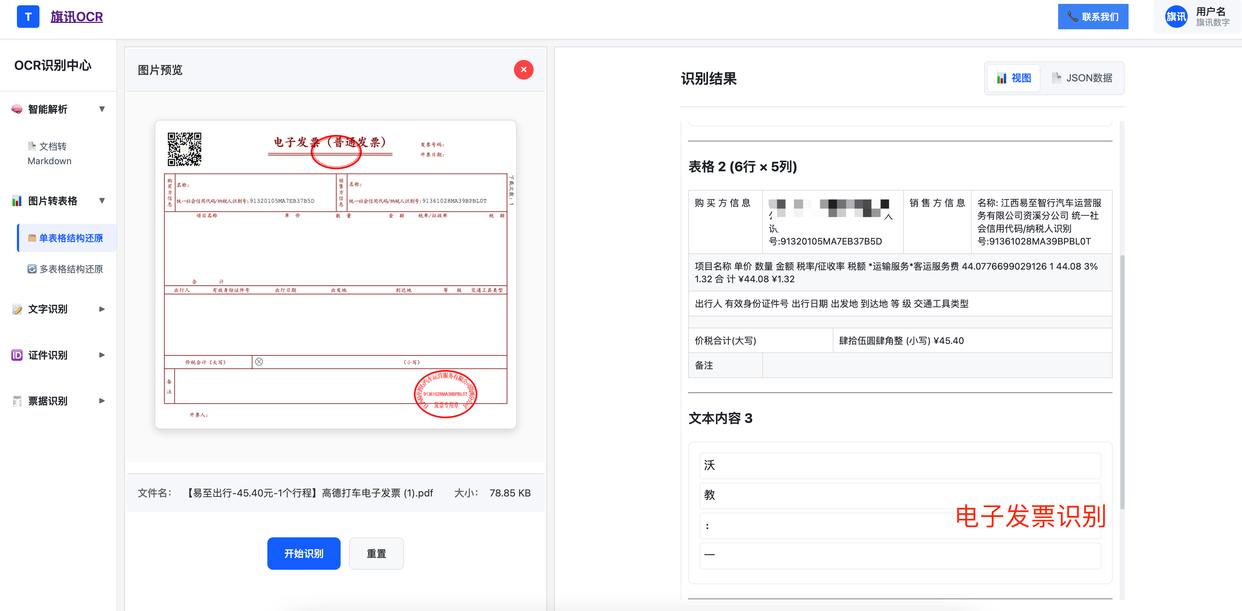Switch to the JSON数据 tab
Screen dimensions: 1242x611
[x=1082, y=78]
